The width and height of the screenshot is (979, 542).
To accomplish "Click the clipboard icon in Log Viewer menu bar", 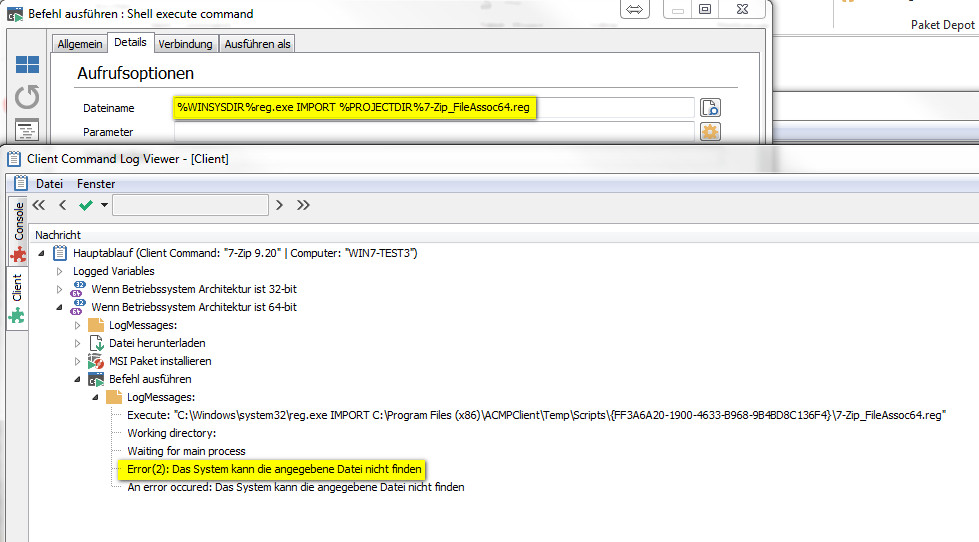I will (x=21, y=183).
